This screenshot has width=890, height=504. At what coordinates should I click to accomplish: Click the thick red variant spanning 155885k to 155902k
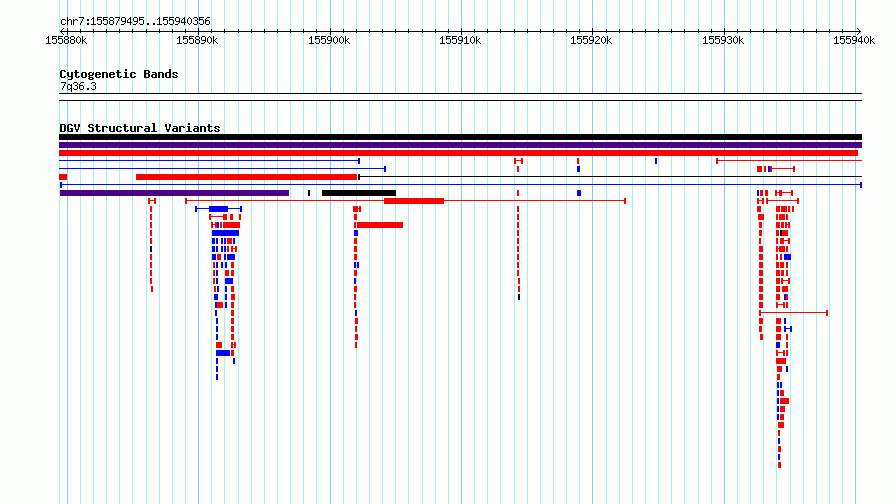246,177
